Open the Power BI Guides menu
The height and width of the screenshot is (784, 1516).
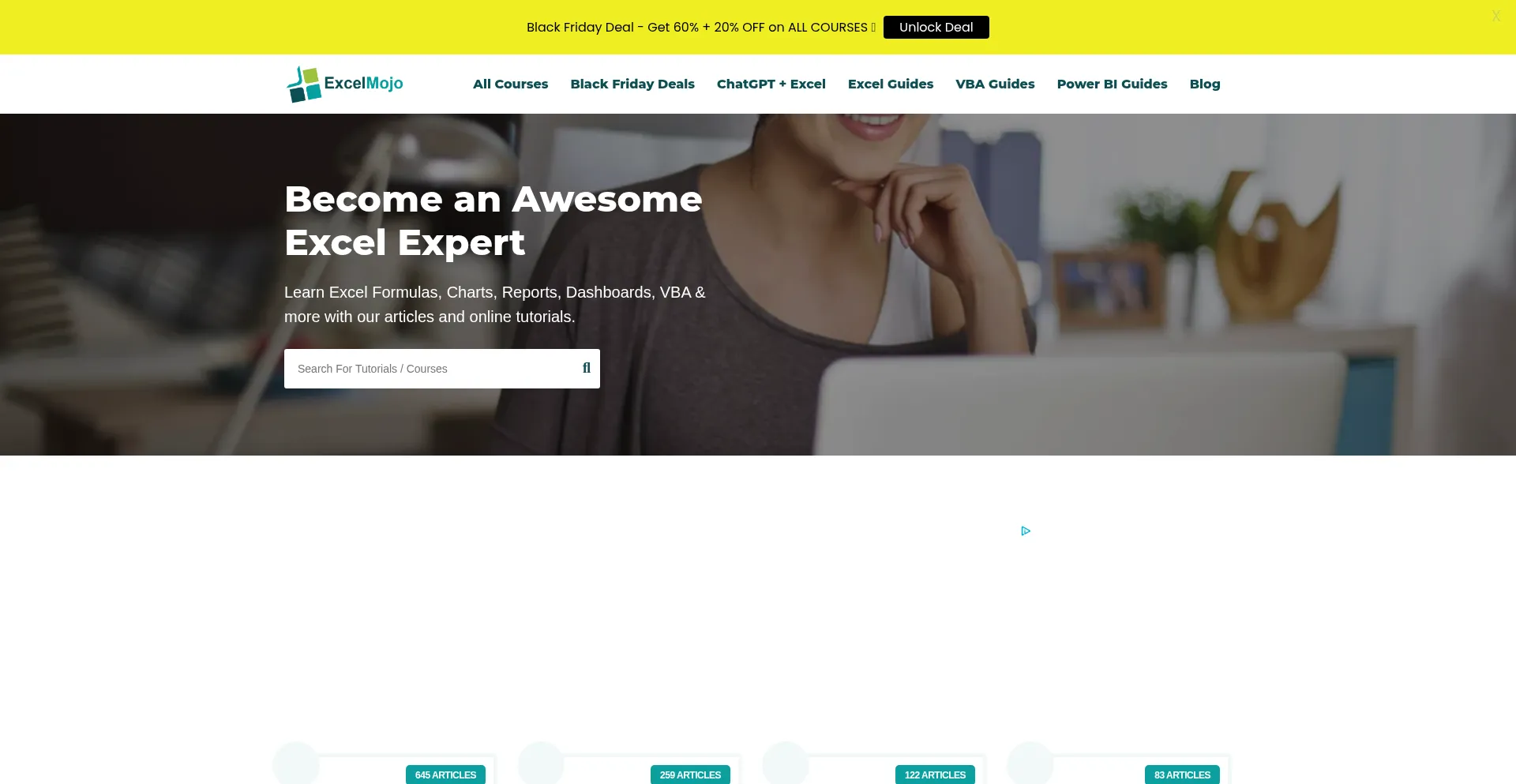click(1112, 84)
